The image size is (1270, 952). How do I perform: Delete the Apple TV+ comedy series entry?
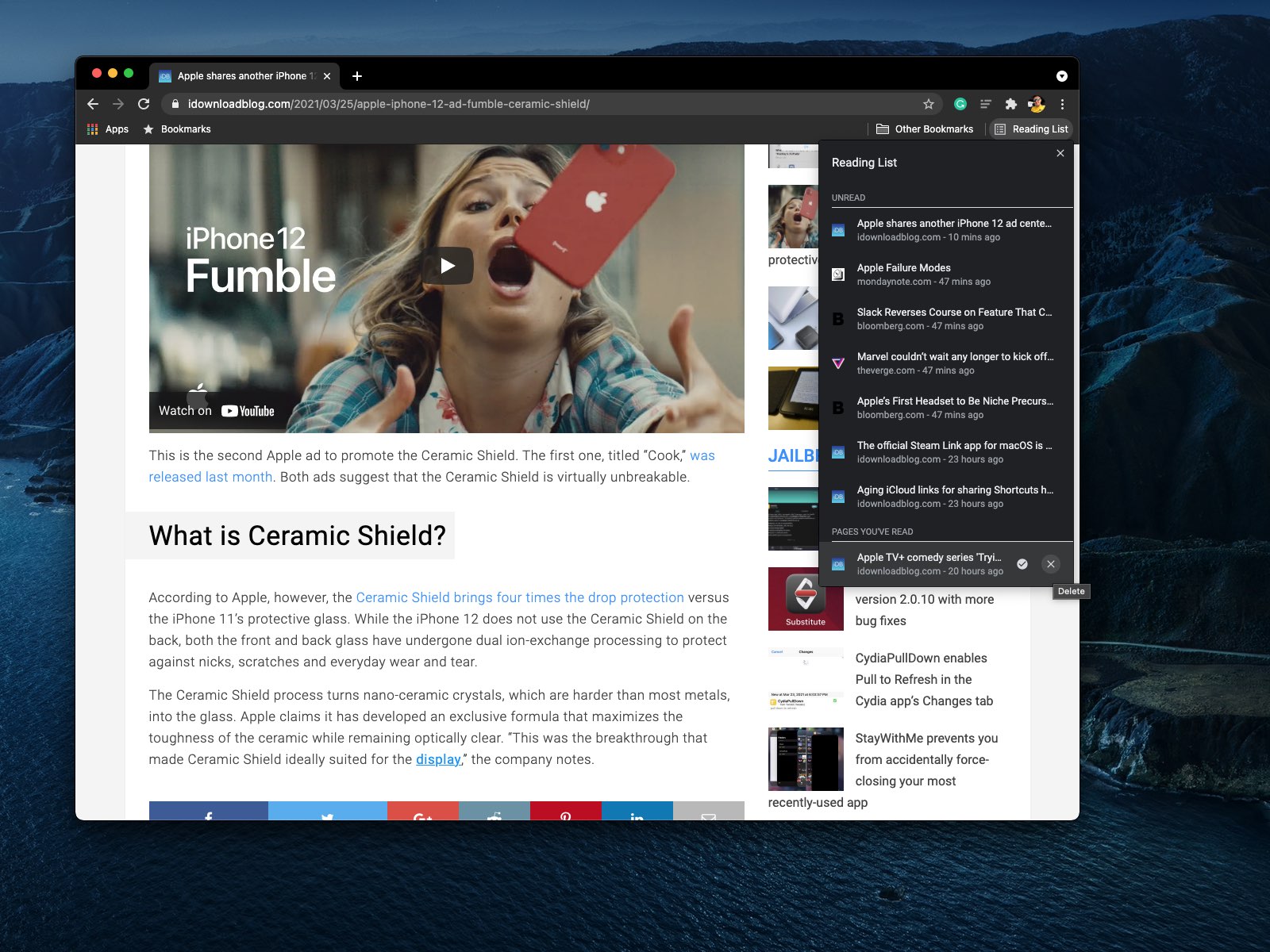click(1051, 564)
